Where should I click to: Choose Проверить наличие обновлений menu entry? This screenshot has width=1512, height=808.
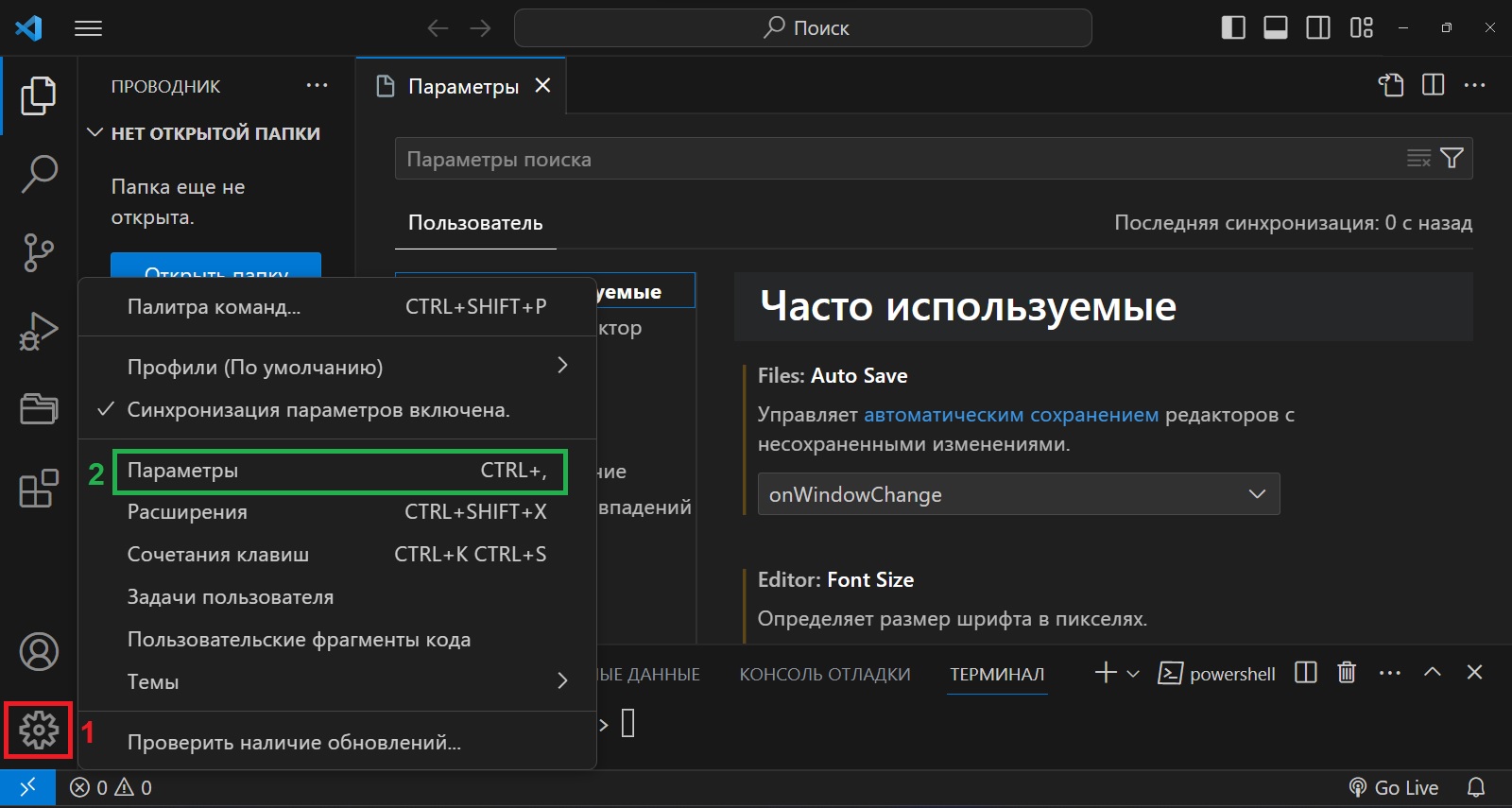point(337,742)
